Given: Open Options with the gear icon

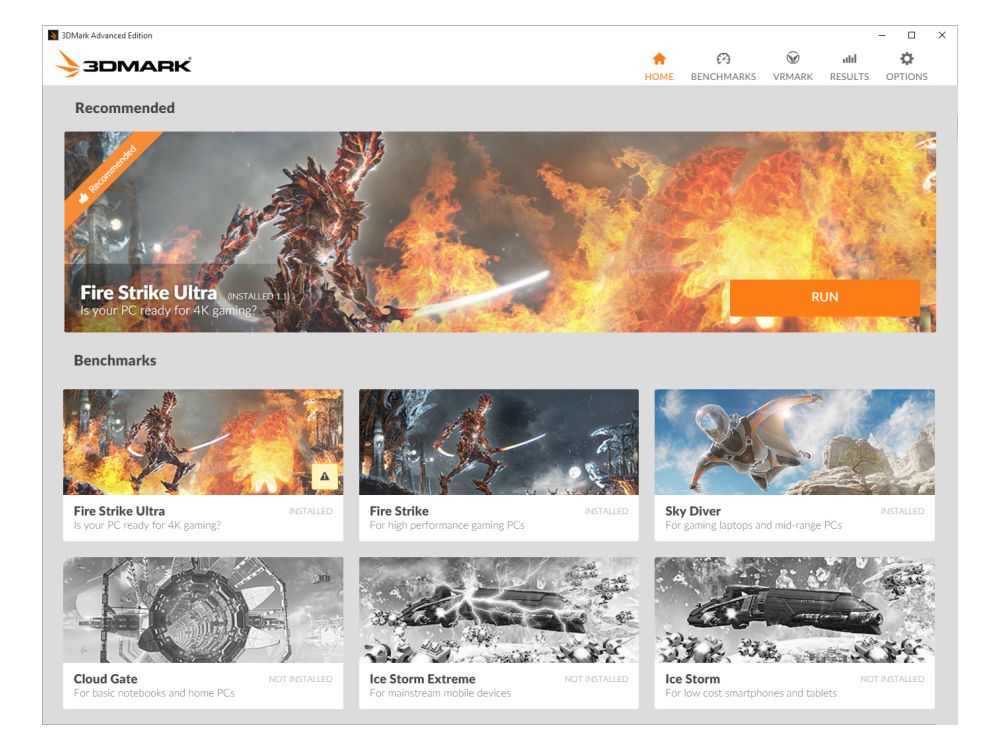Looking at the screenshot, I should pos(907,59).
